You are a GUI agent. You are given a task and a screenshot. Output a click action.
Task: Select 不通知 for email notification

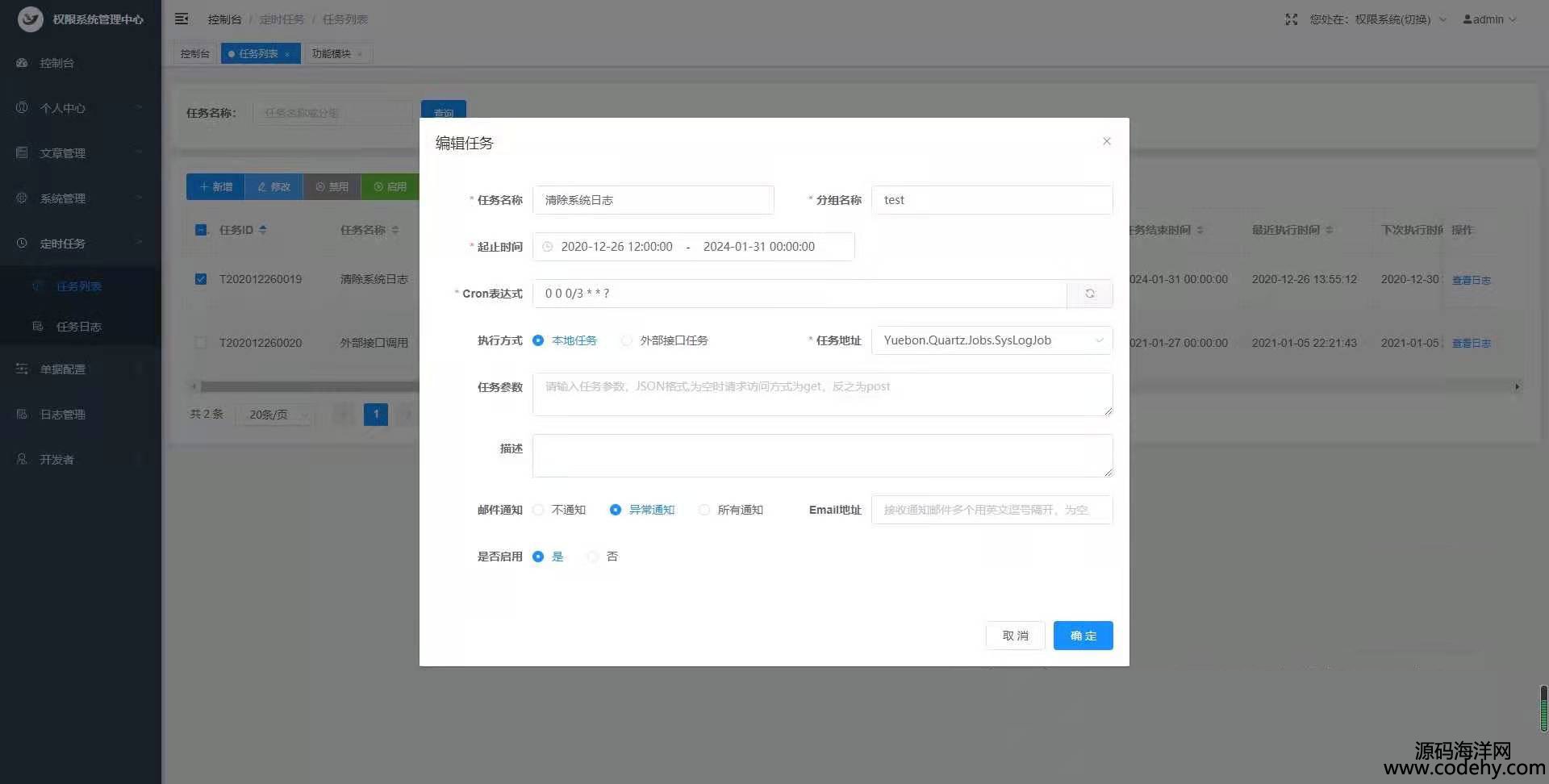click(539, 510)
